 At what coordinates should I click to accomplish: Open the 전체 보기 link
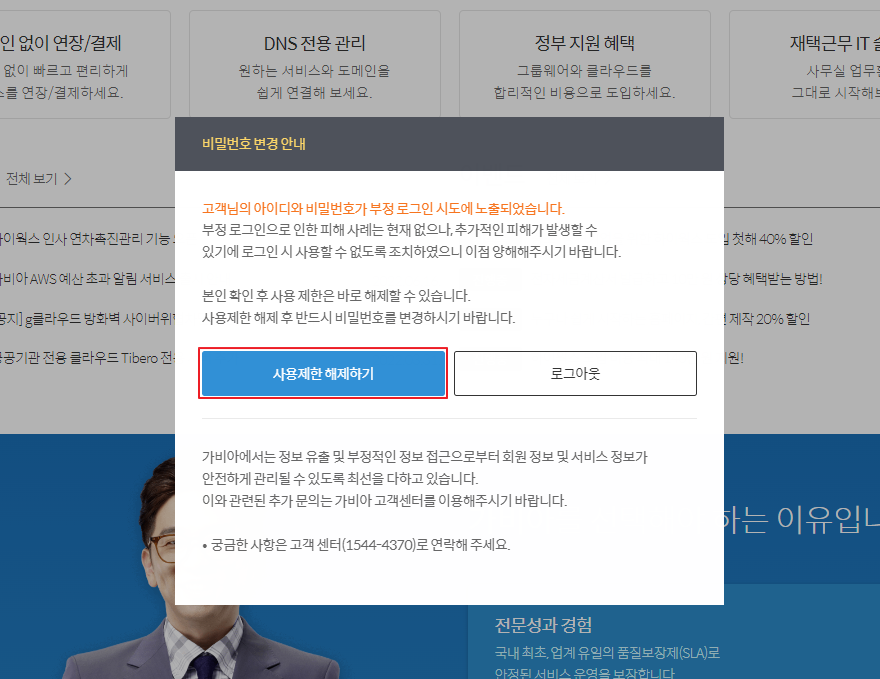click(39, 179)
